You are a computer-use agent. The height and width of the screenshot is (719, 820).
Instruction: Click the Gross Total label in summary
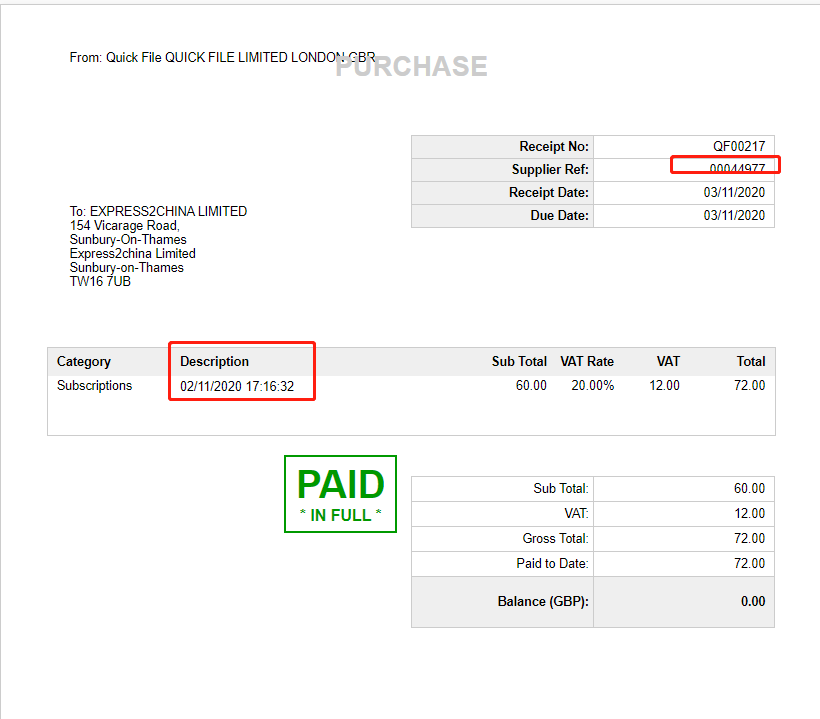pos(555,539)
